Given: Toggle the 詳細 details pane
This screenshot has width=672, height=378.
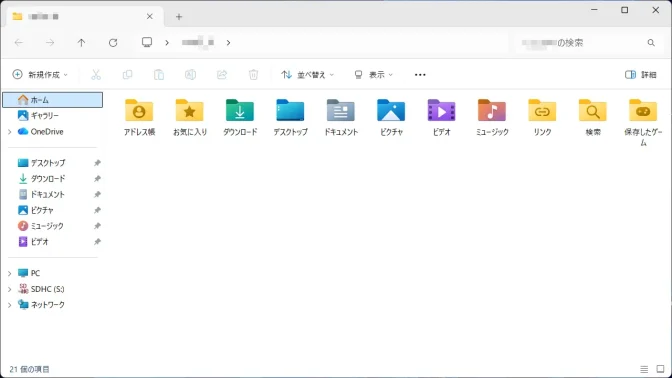Looking at the screenshot, I should [641, 75].
